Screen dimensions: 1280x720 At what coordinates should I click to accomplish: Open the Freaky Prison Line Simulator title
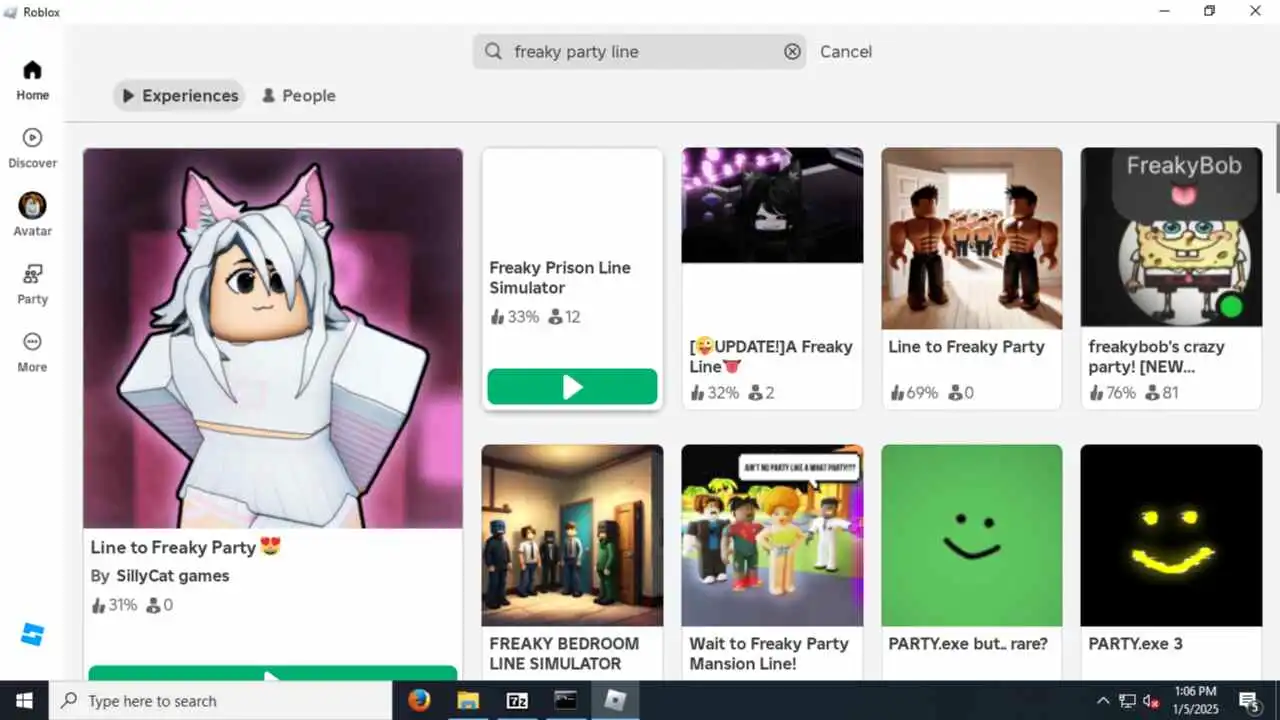[560, 278]
